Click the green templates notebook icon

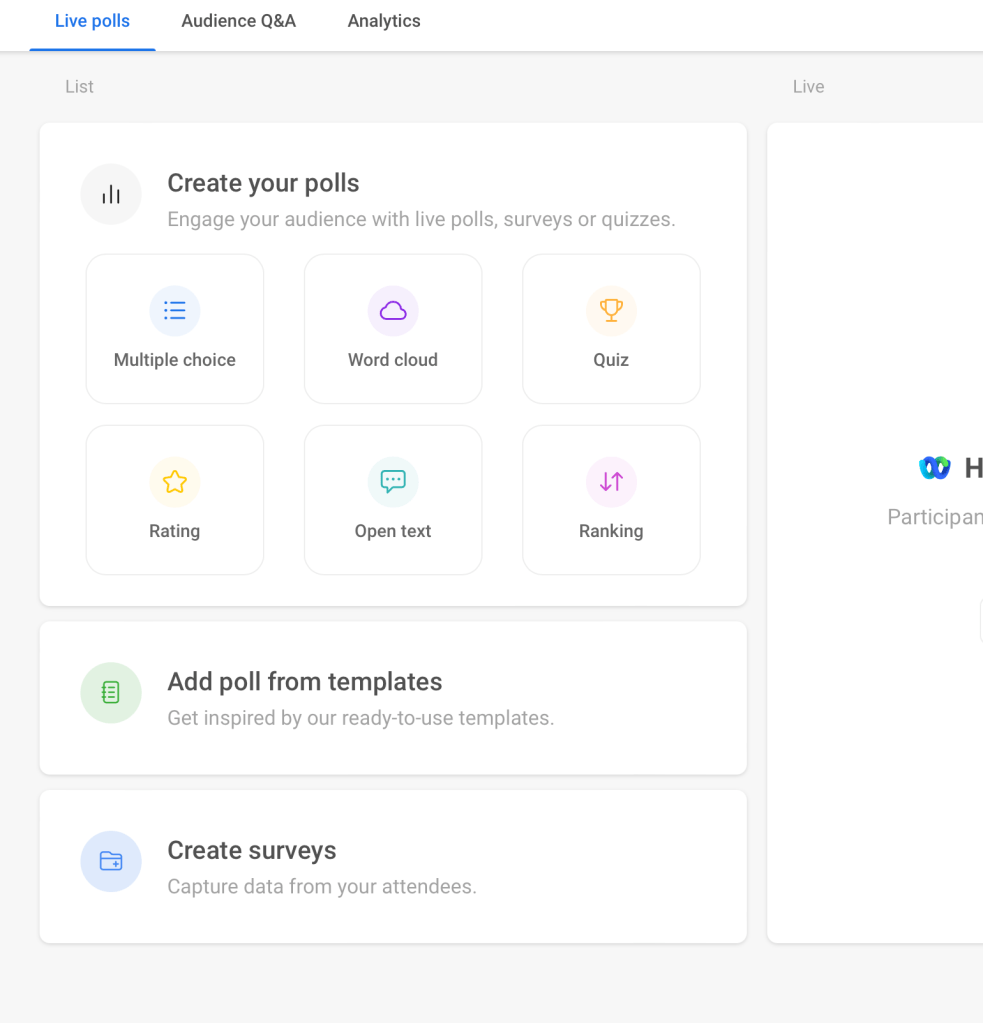[x=111, y=692]
